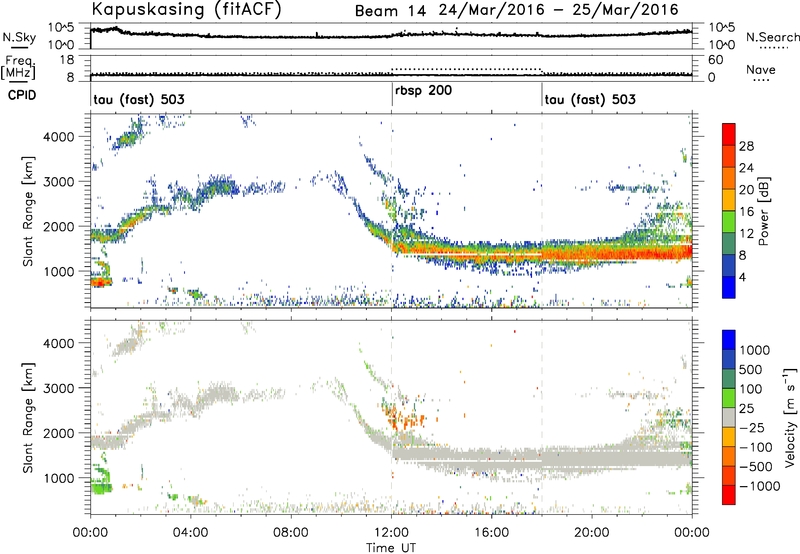Click the '-25' Velocity colorbar tick
800x554 pixels.
click(752, 427)
